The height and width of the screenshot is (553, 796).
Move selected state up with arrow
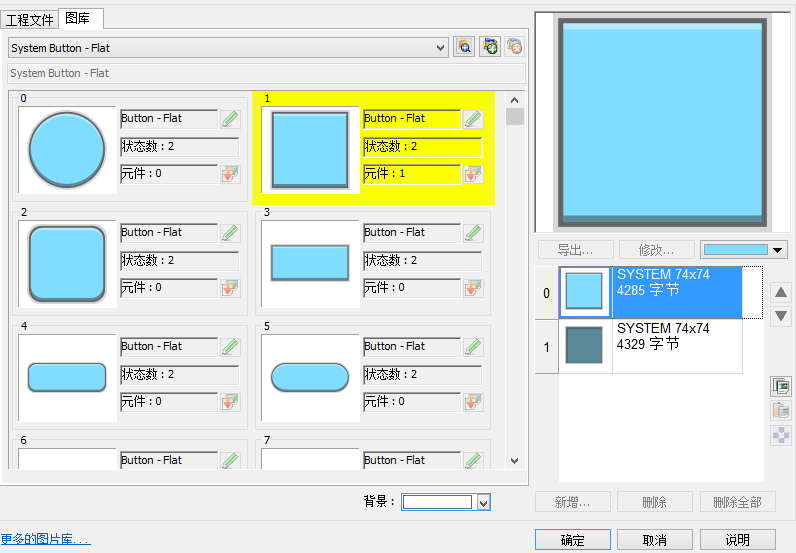782,292
